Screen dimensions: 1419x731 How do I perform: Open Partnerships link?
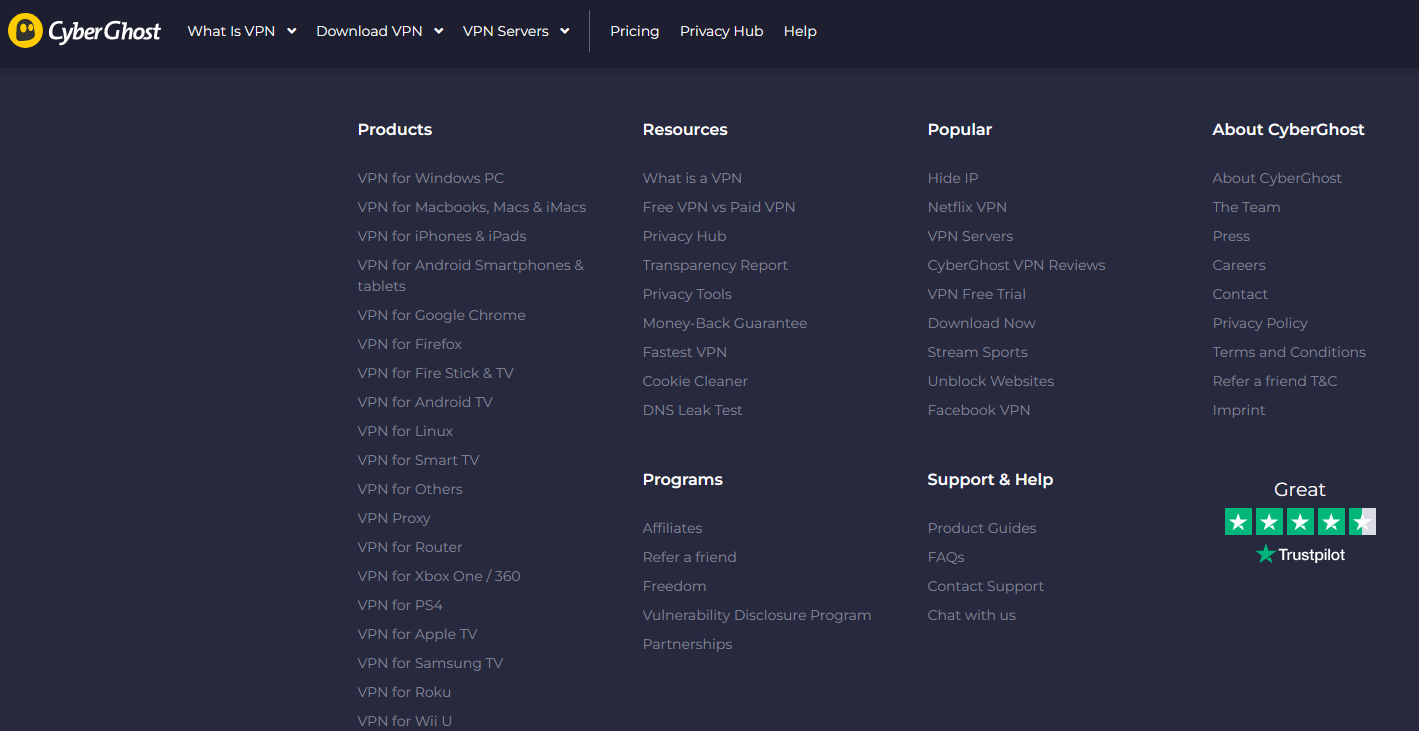688,644
